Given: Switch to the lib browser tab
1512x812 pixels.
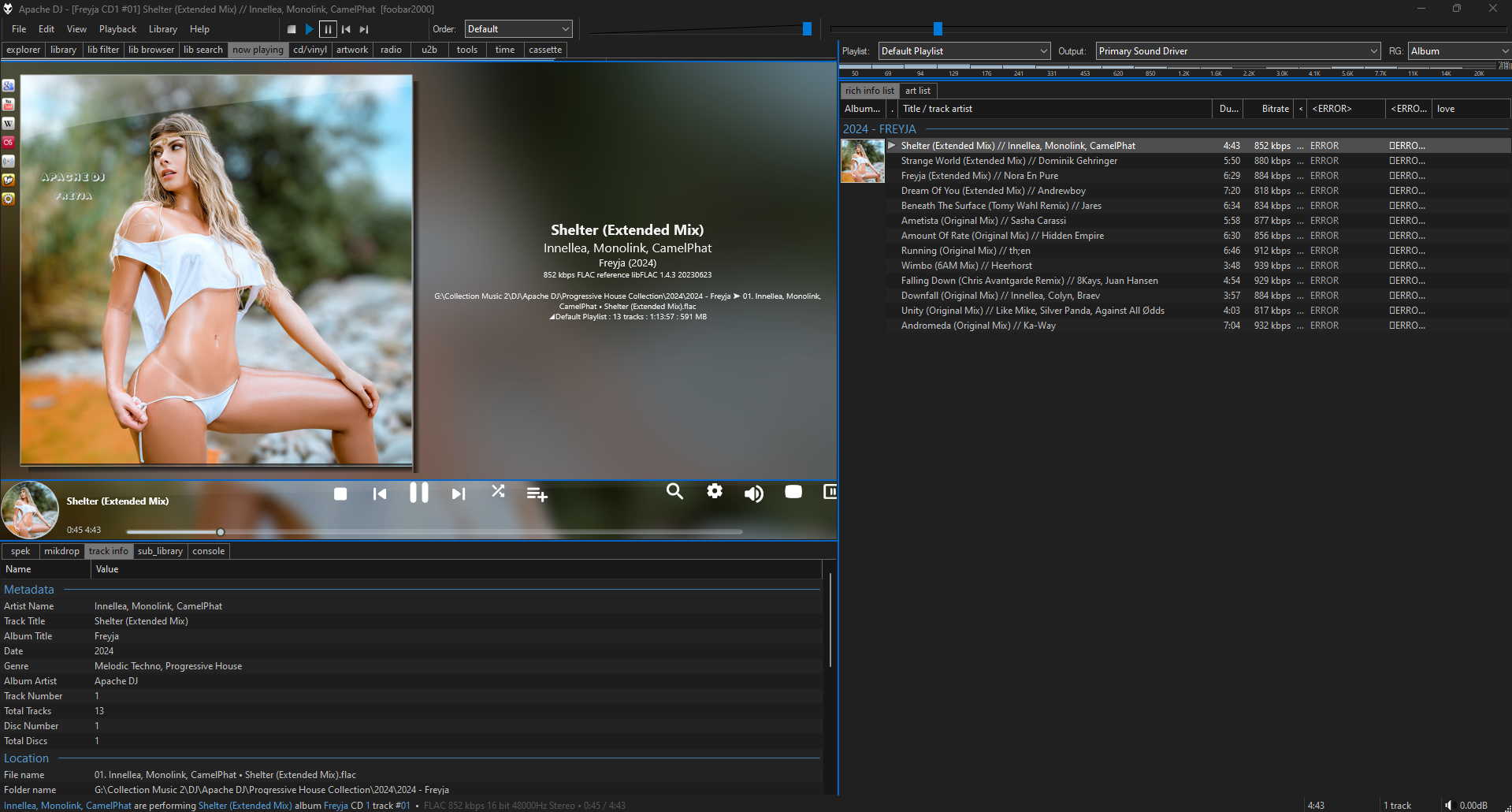Looking at the screenshot, I should click(x=151, y=50).
